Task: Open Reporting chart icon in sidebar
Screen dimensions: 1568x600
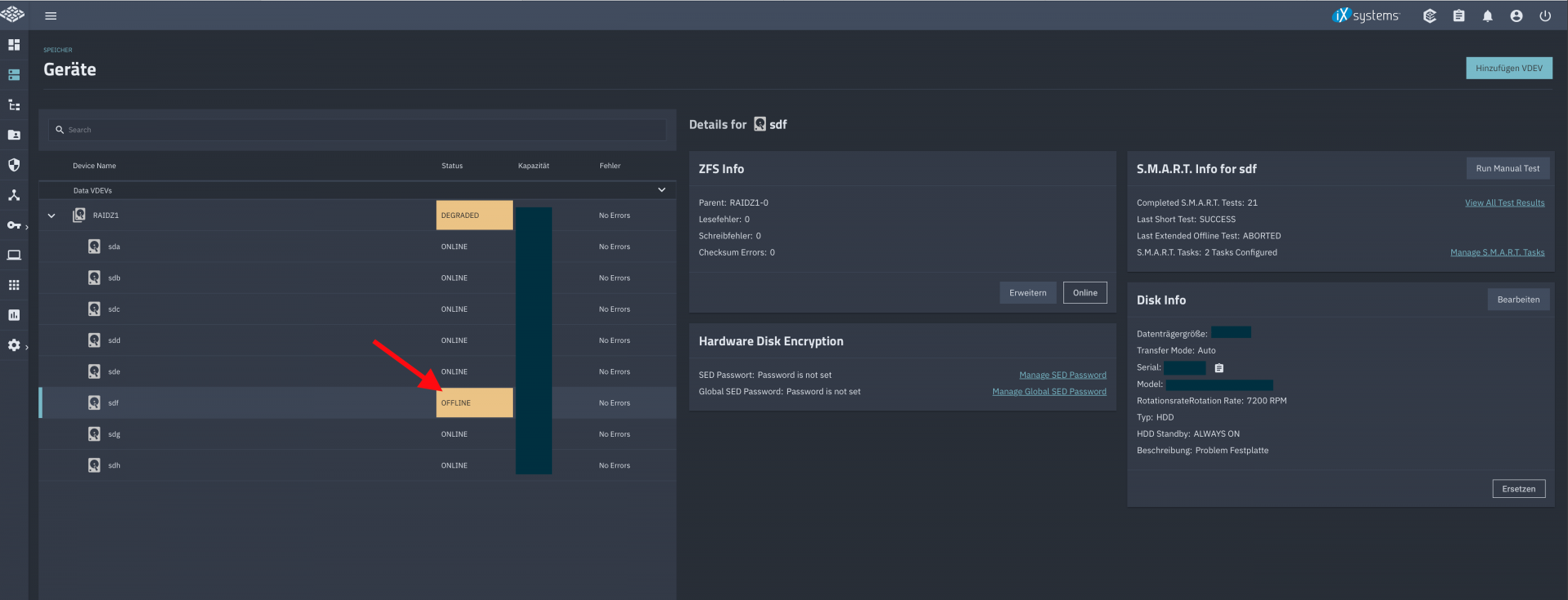Action: click(x=14, y=315)
